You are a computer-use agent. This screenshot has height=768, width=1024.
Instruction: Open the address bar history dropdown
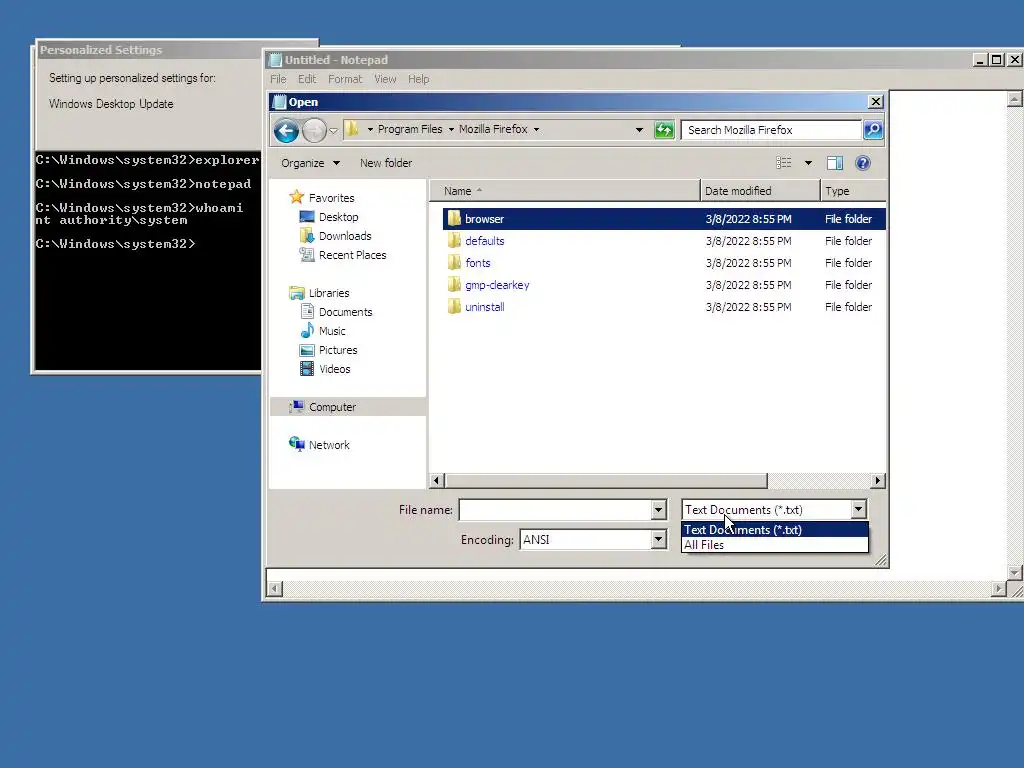tap(639, 130)
